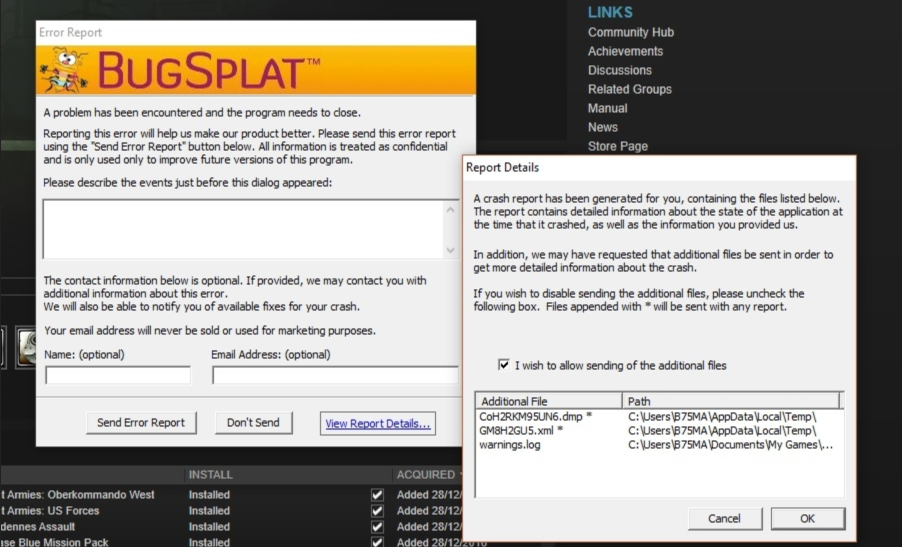Click the Don't Send button

pyautogui.click(x=253, y=423)
